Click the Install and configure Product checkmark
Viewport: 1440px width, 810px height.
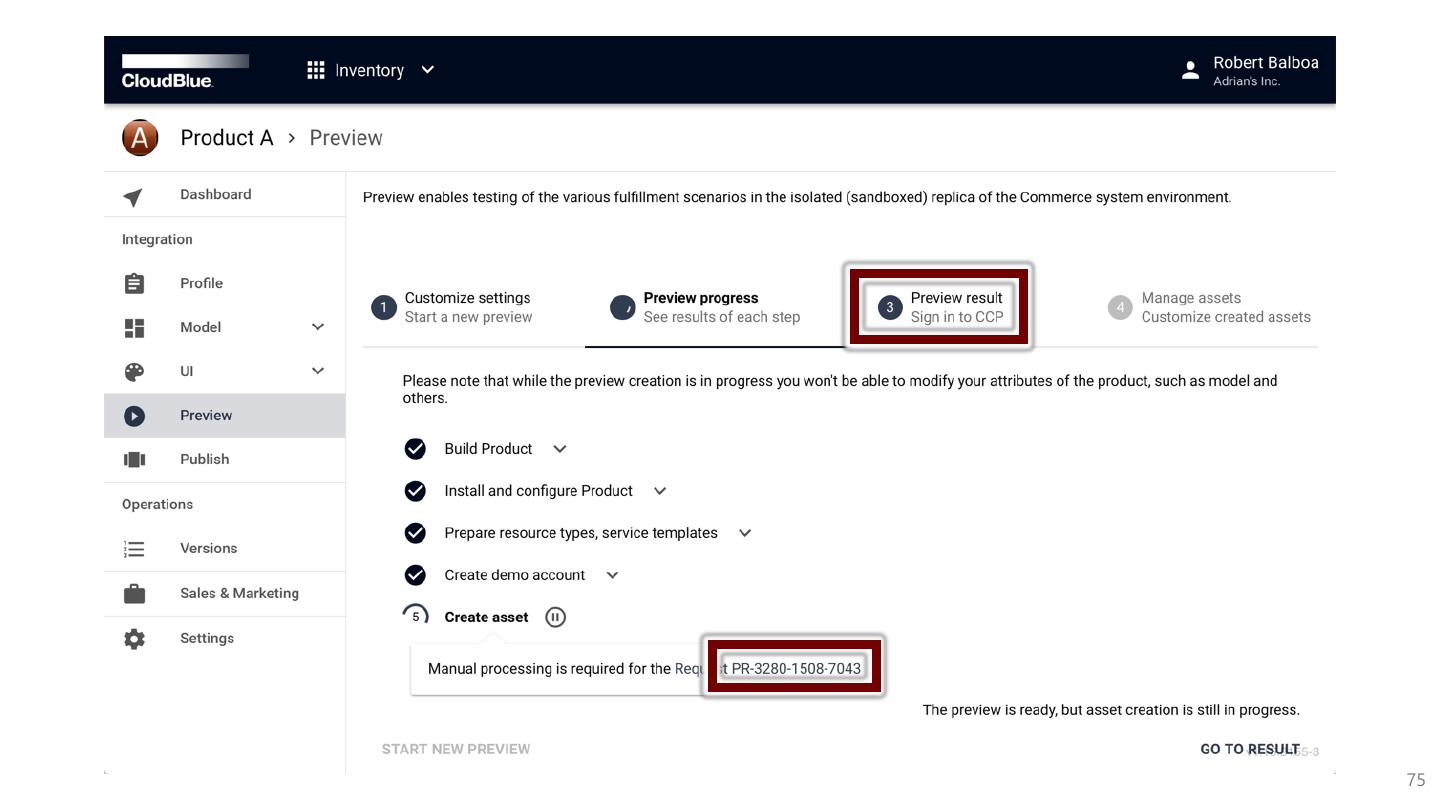coord(415,491)
